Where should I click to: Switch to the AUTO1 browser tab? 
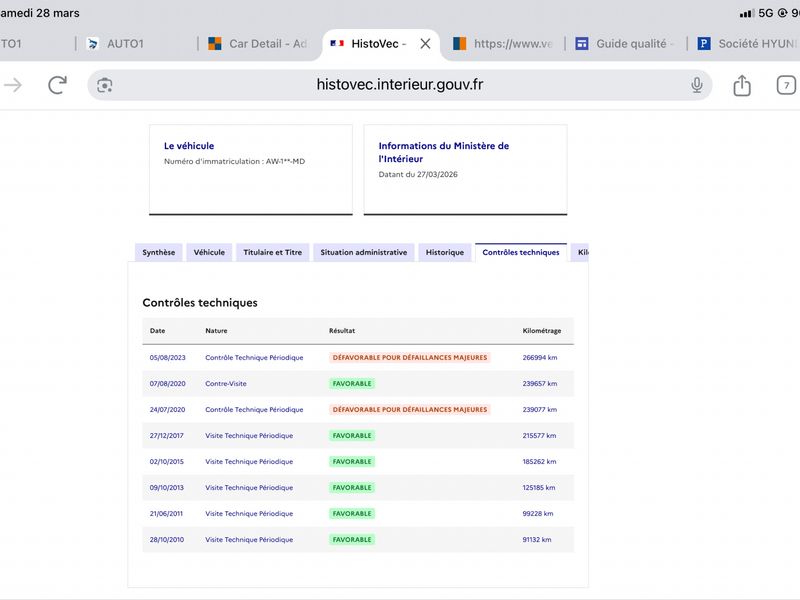pyautogui.click(x=127, y=44)
